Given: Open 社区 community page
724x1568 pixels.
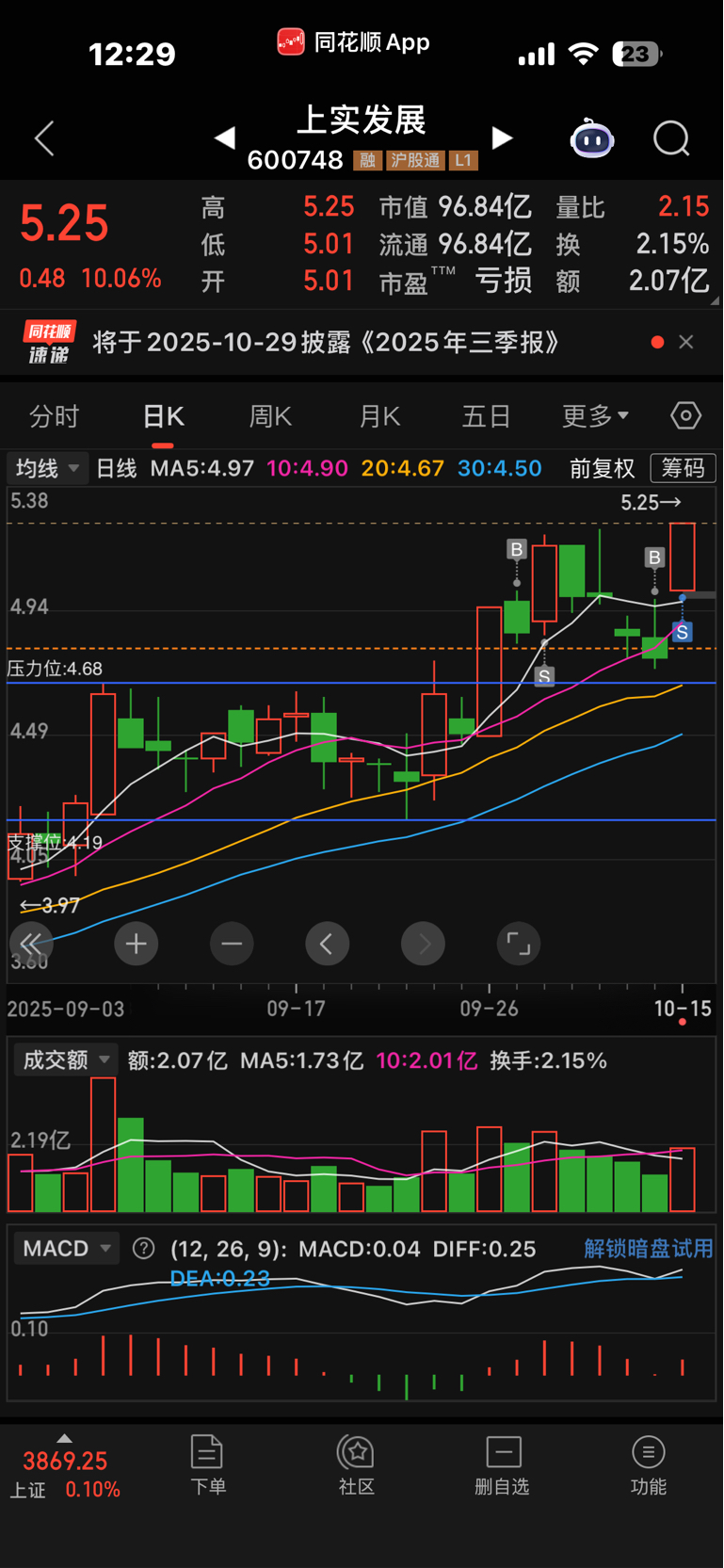Looking at the screenshot, I should tap(357, 1465).
